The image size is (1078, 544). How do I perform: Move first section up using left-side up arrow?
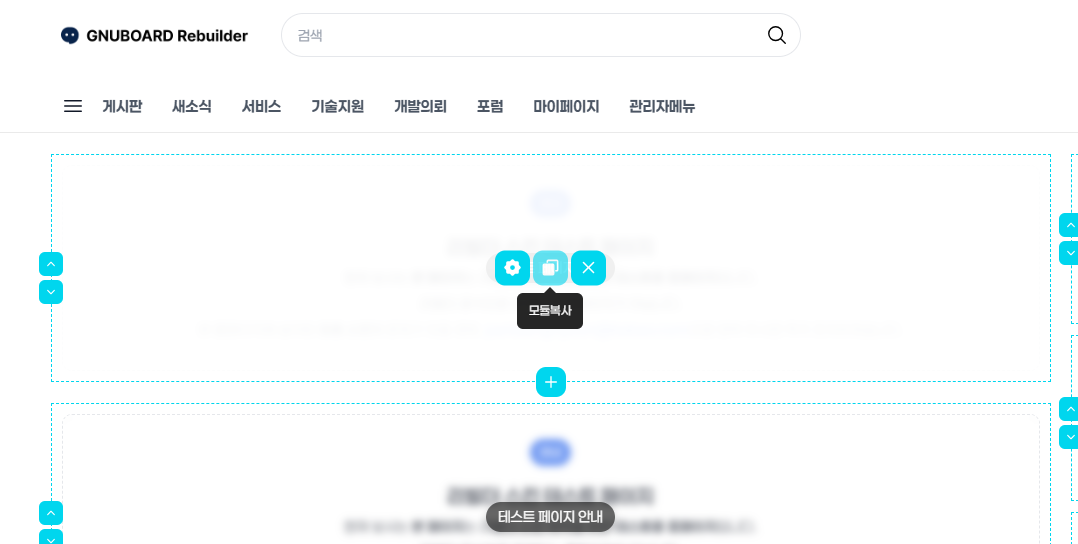tap(51, 264)
